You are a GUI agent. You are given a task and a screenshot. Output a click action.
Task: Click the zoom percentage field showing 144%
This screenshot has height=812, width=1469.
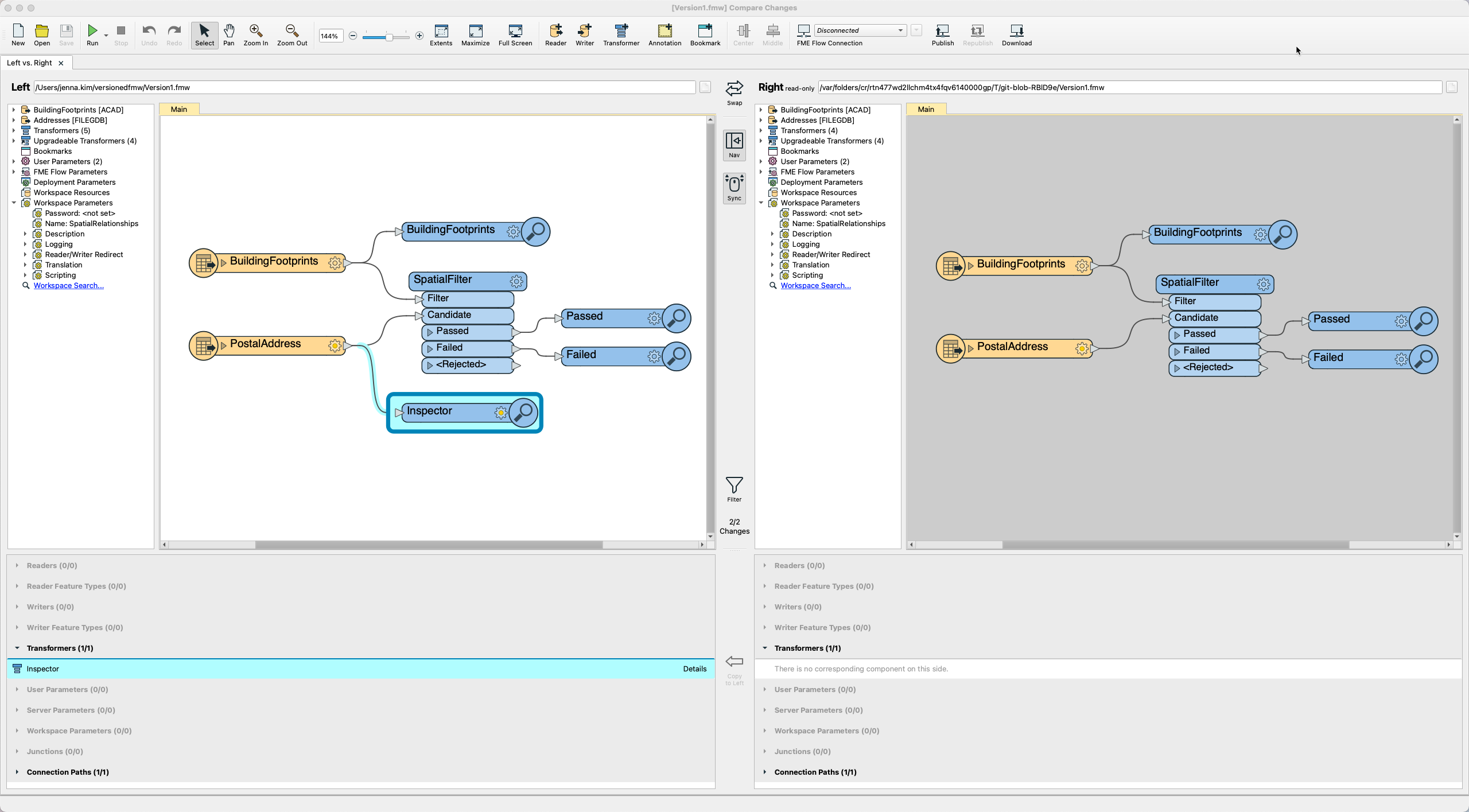(331, 36)
